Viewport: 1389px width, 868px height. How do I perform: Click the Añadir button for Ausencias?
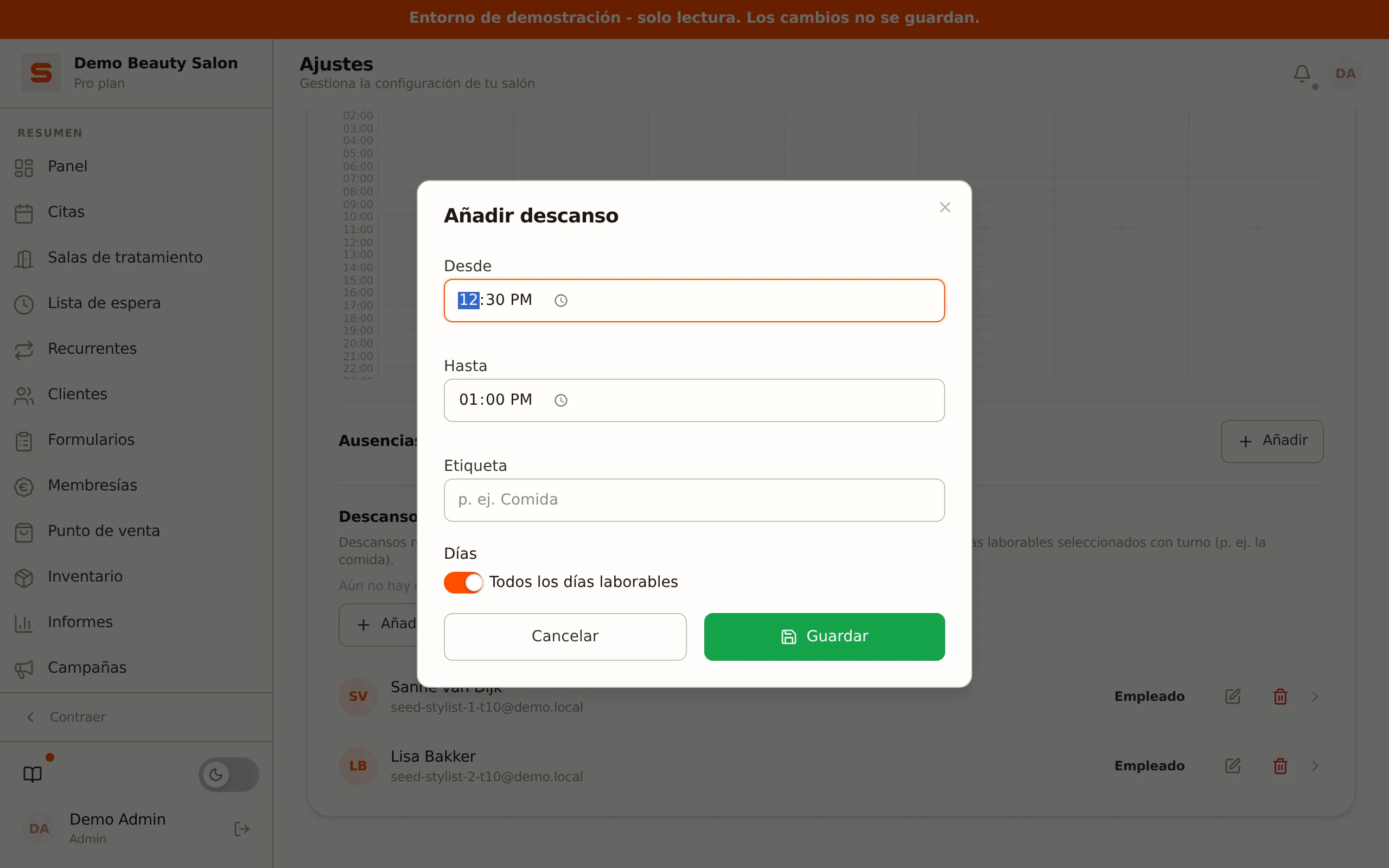[x=1272, y=441]
